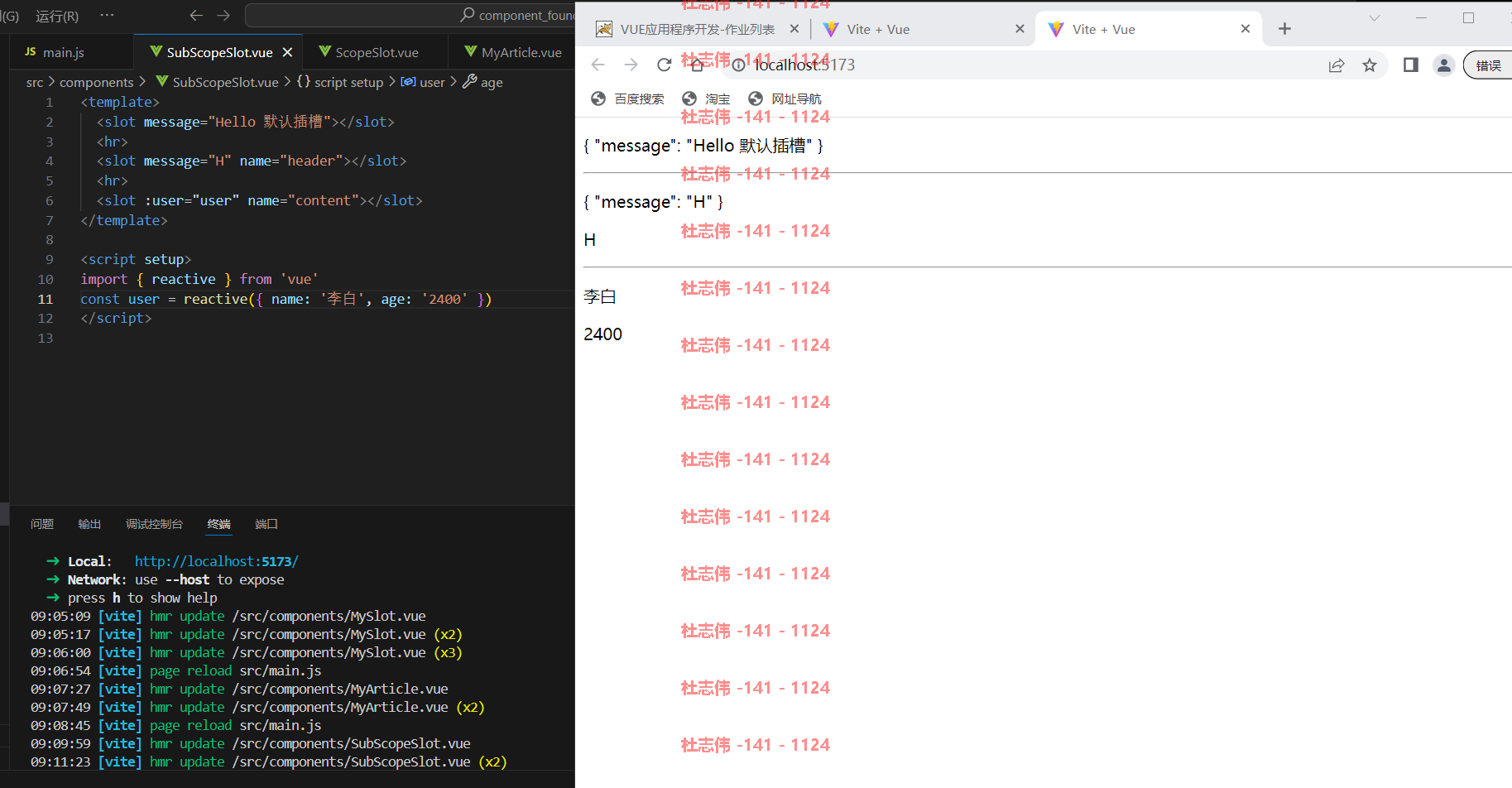Open the 百度搜索 bookmark
Viewport: 1512px width, 788px height.
(628, 98)
